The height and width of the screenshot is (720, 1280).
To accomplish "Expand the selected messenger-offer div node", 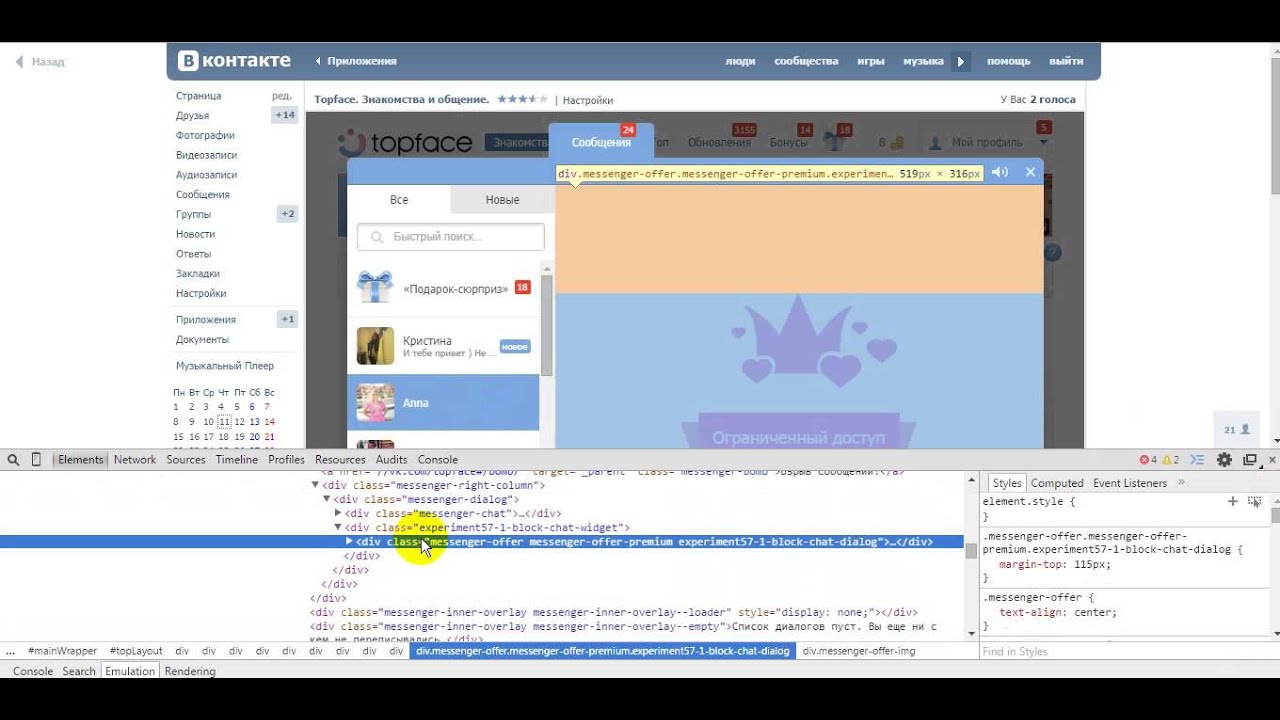I will coord(349,541).
